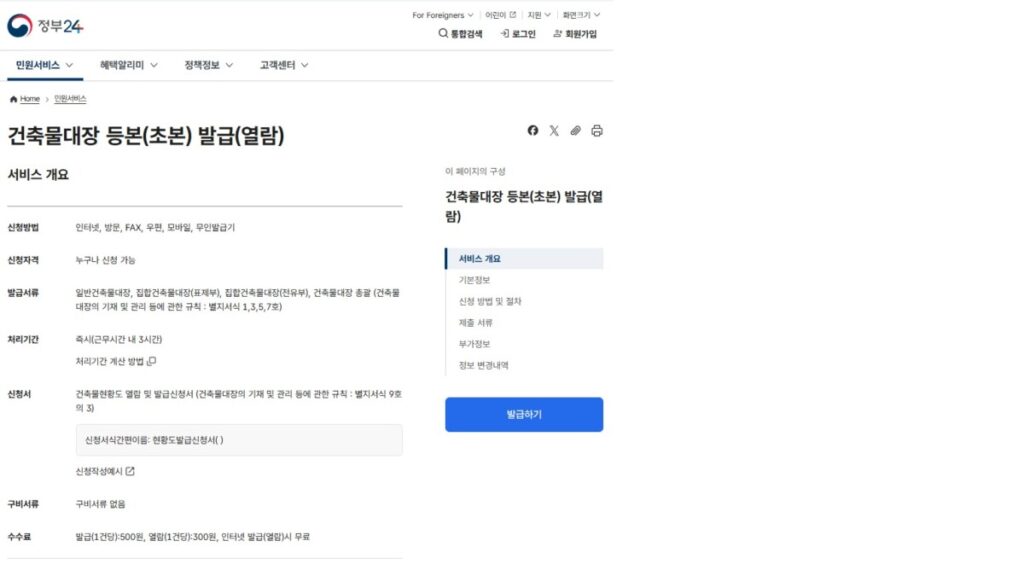Open the 처리기간 계산 방법 popup
Viewport: 1024px width, 576px height.
click(115, 361)
